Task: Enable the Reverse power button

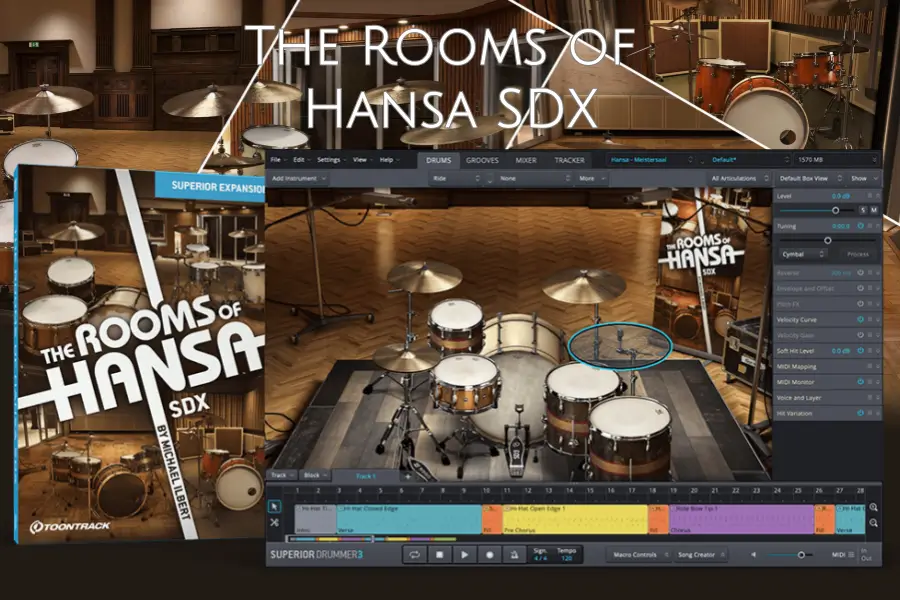Action: coord(860,273)
